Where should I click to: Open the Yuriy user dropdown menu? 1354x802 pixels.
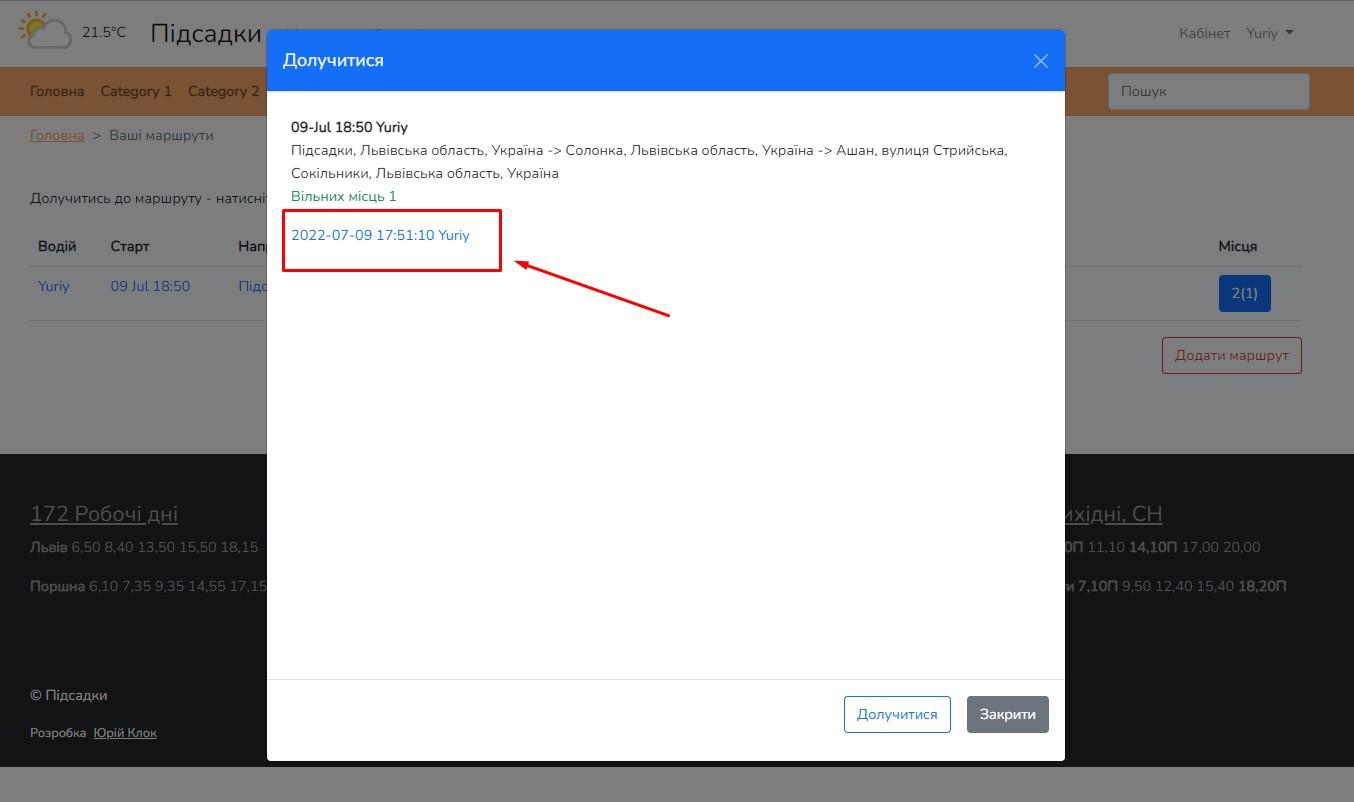(1269, 33)
